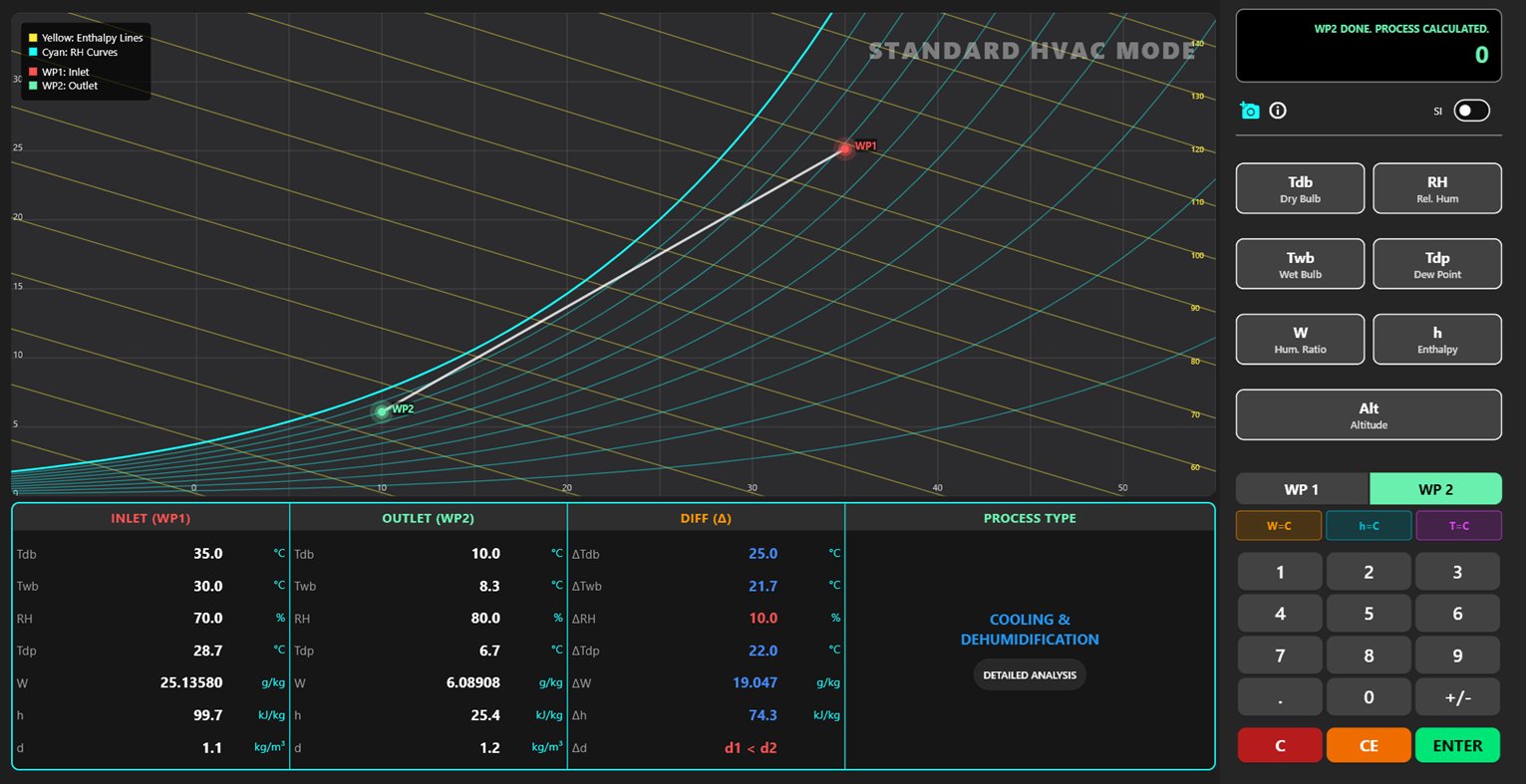Viewport: 1526px width, 784px height.
Task: Switch to the WP 1 tab
Action: (1302, 489)
